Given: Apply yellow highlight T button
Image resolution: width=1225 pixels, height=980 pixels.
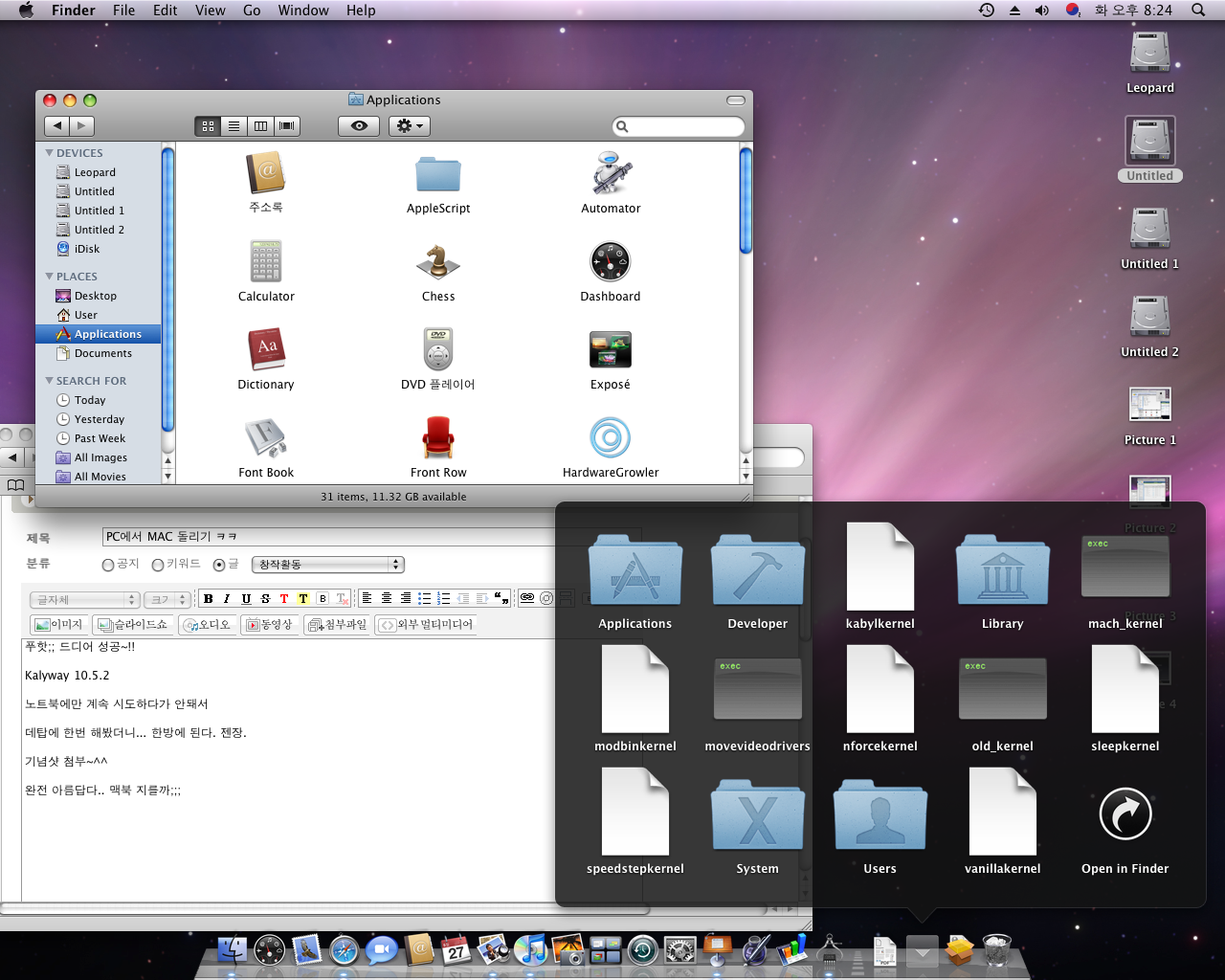Looking at the screenshot, I should coord(303,598).
